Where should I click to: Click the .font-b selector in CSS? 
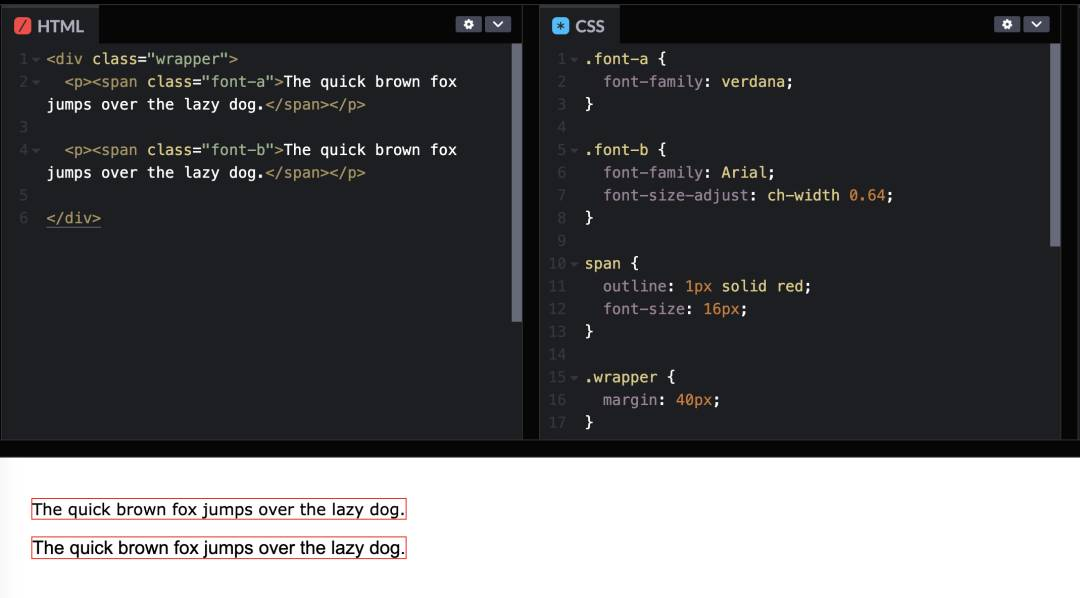click(616, 150)
